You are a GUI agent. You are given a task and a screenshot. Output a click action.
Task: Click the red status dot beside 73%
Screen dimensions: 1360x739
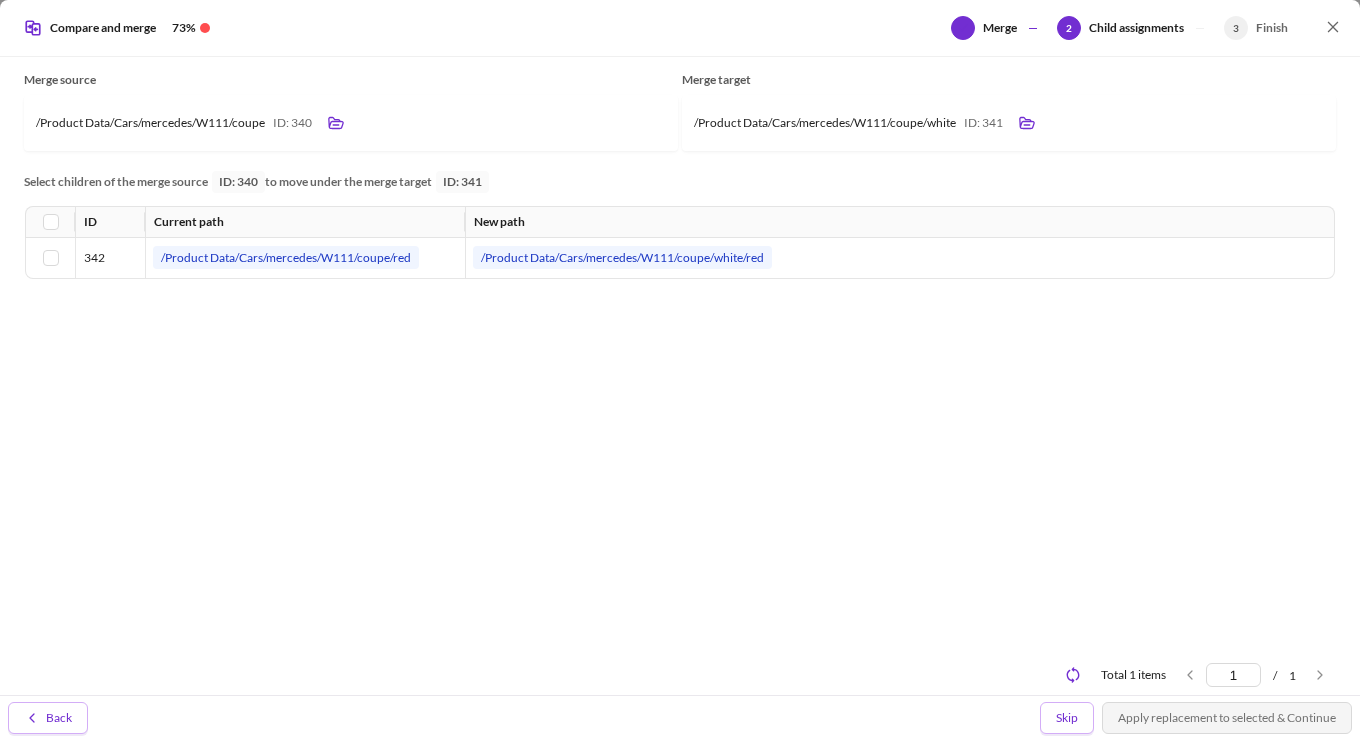[205, 28]
